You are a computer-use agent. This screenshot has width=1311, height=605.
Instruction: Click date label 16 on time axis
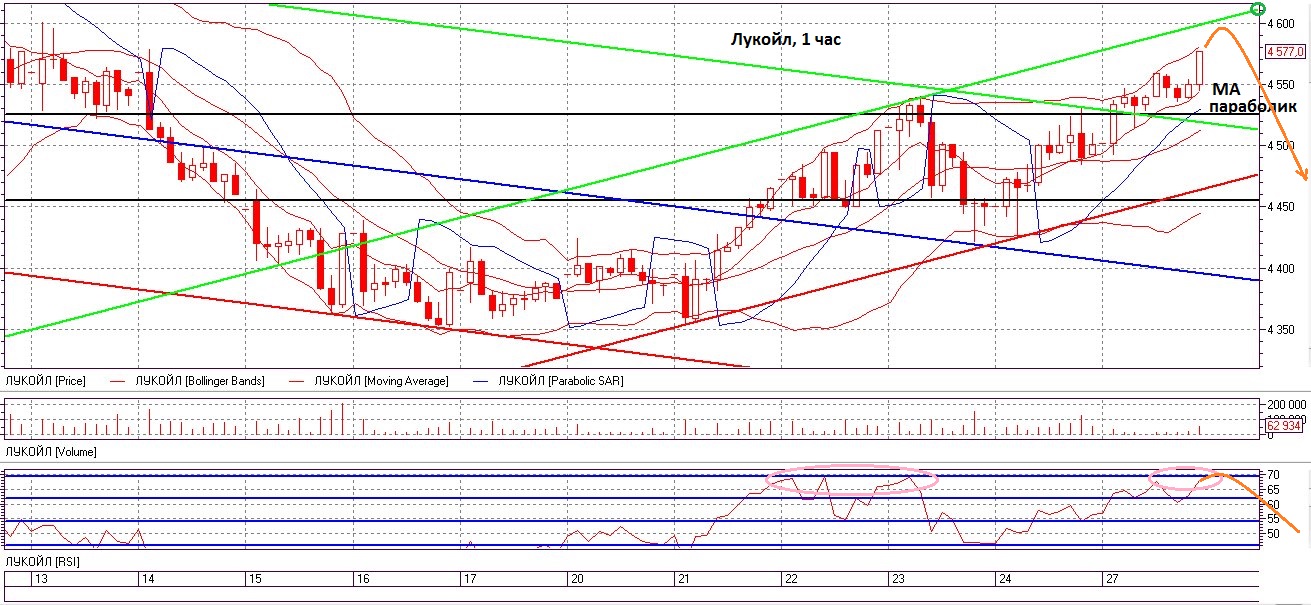click(x=363, y=579)
